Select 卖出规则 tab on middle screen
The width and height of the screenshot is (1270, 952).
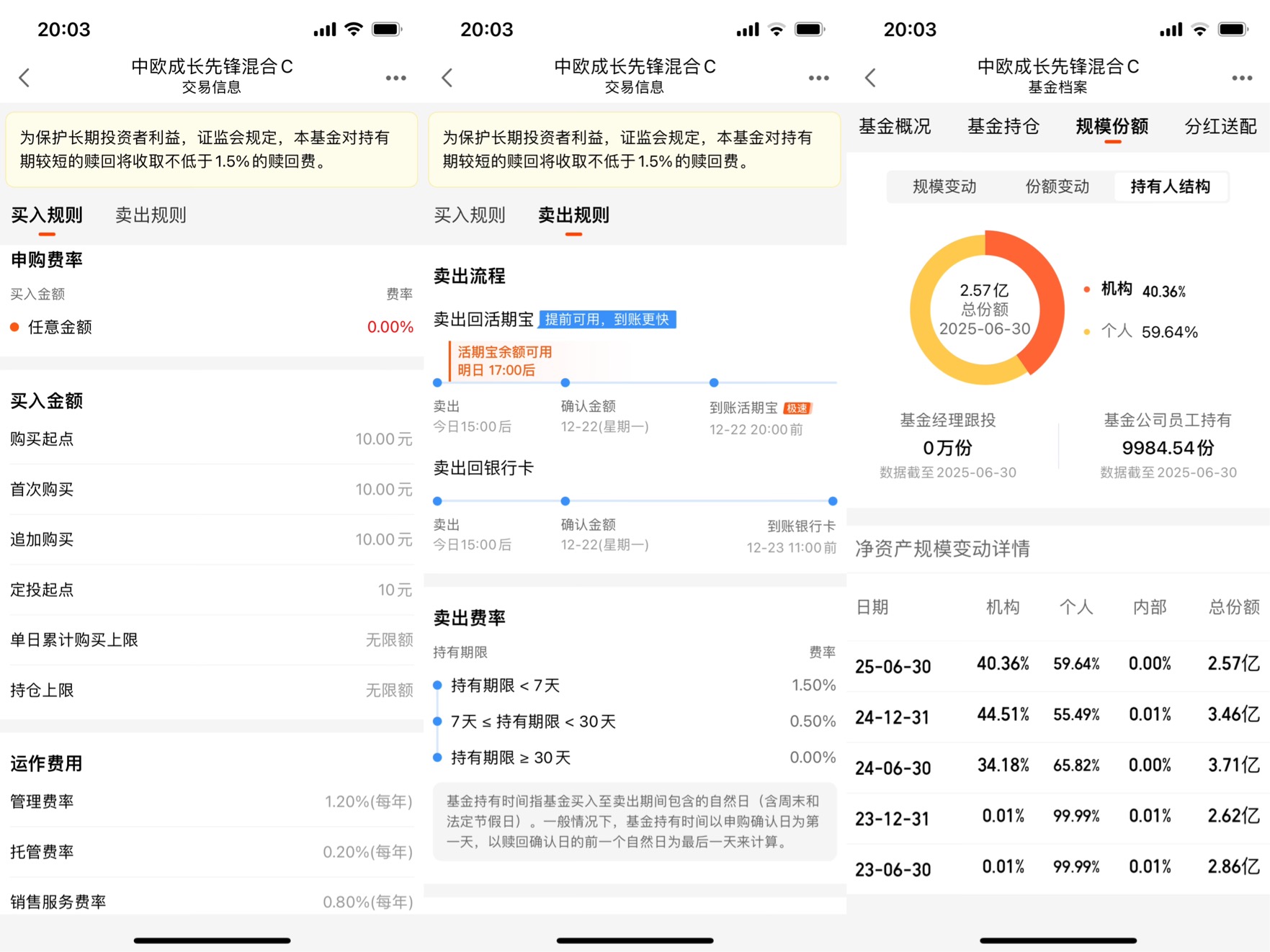point(573,215)
